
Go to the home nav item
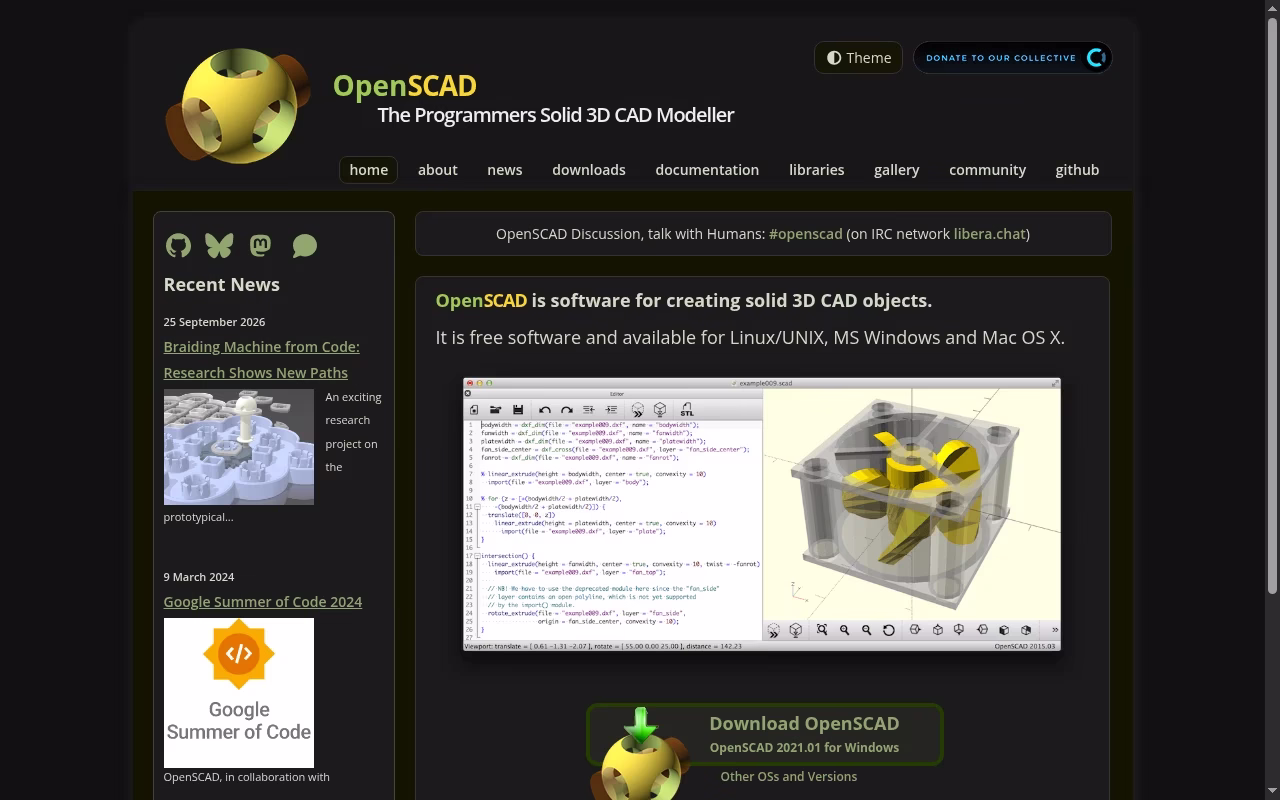coord(368,170)
